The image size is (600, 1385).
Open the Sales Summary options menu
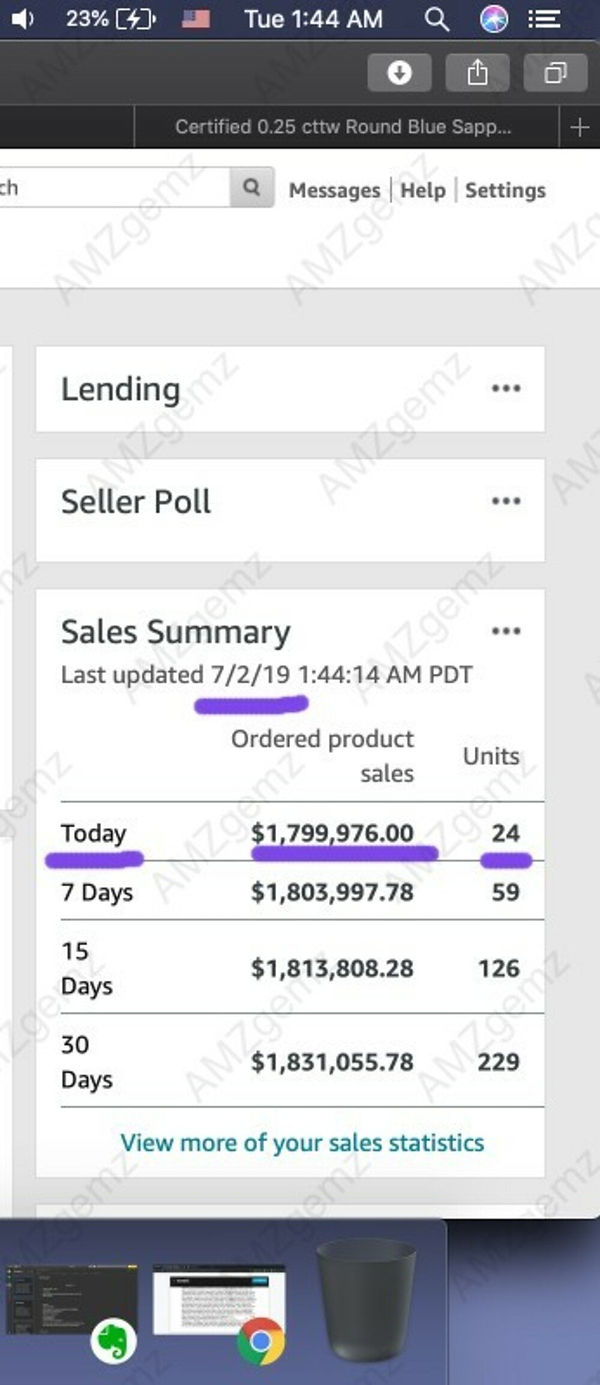pyautogui.click(x=506, y=631)
